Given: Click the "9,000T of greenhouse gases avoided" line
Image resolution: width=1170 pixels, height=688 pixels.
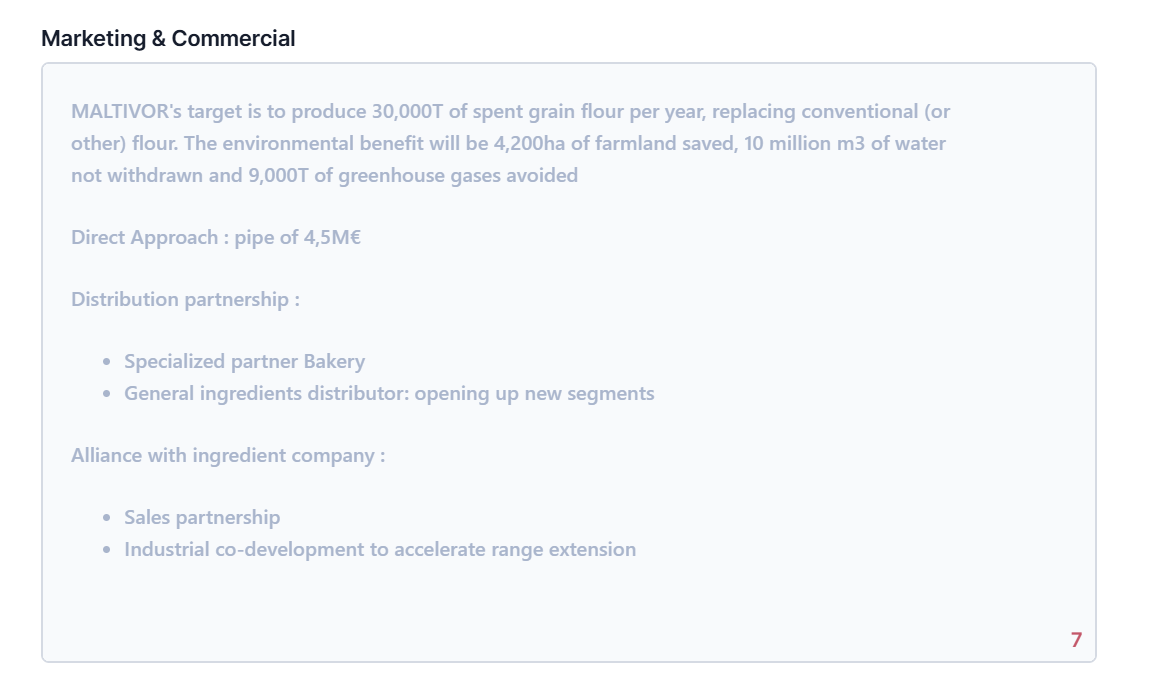Looking at the screenshot, I should click(x=412, y=176).
